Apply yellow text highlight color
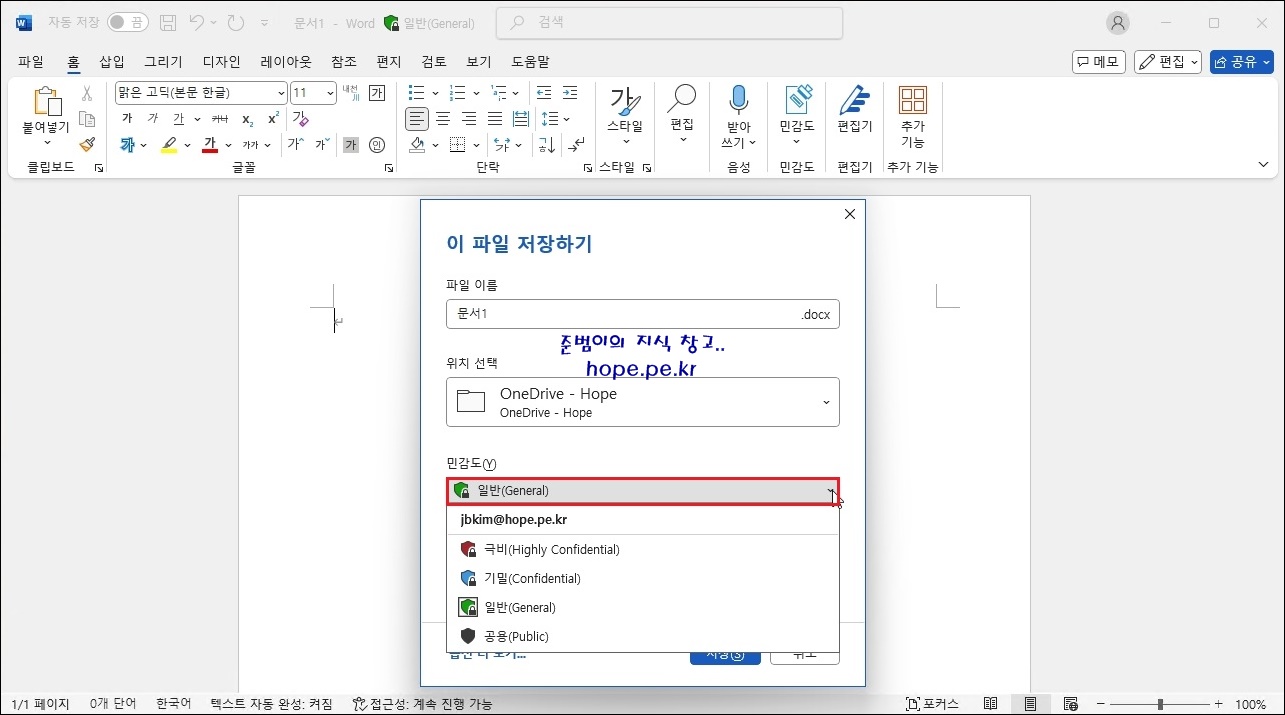The width and height of the screenshot is (1285, 715). coord(169,145)
